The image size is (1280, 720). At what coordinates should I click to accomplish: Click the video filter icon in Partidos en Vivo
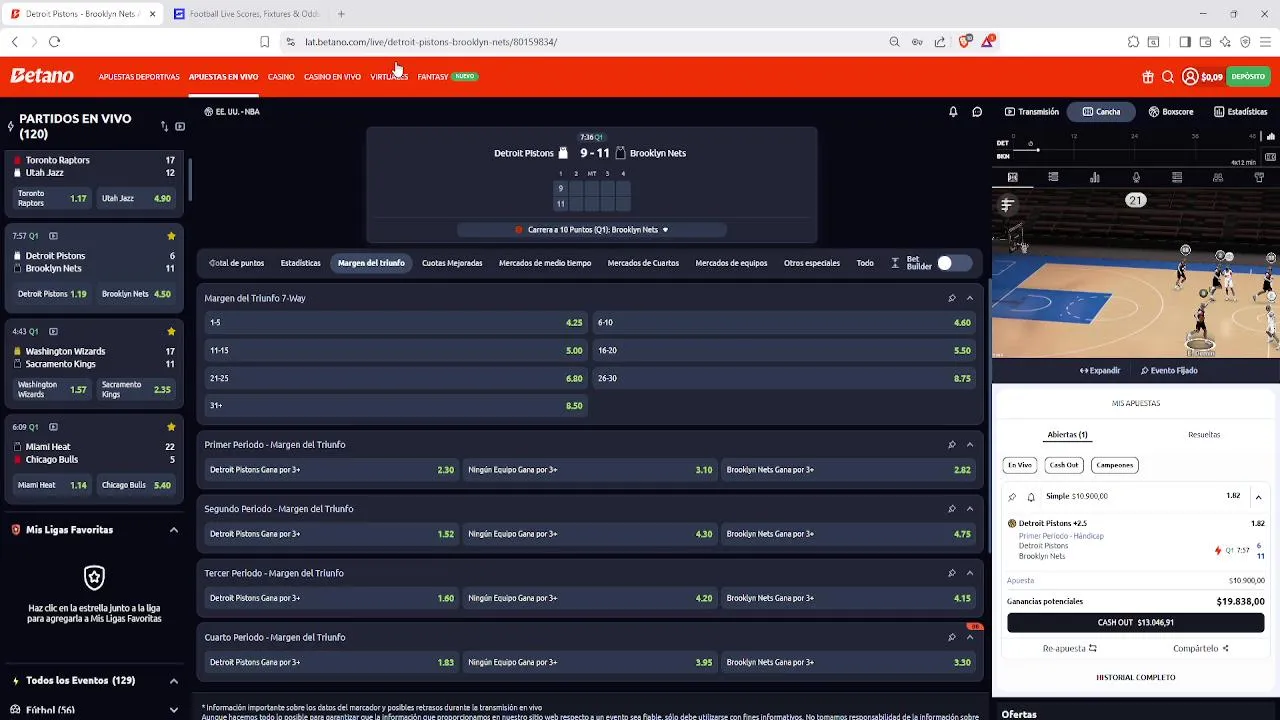(x=180, y=126)
